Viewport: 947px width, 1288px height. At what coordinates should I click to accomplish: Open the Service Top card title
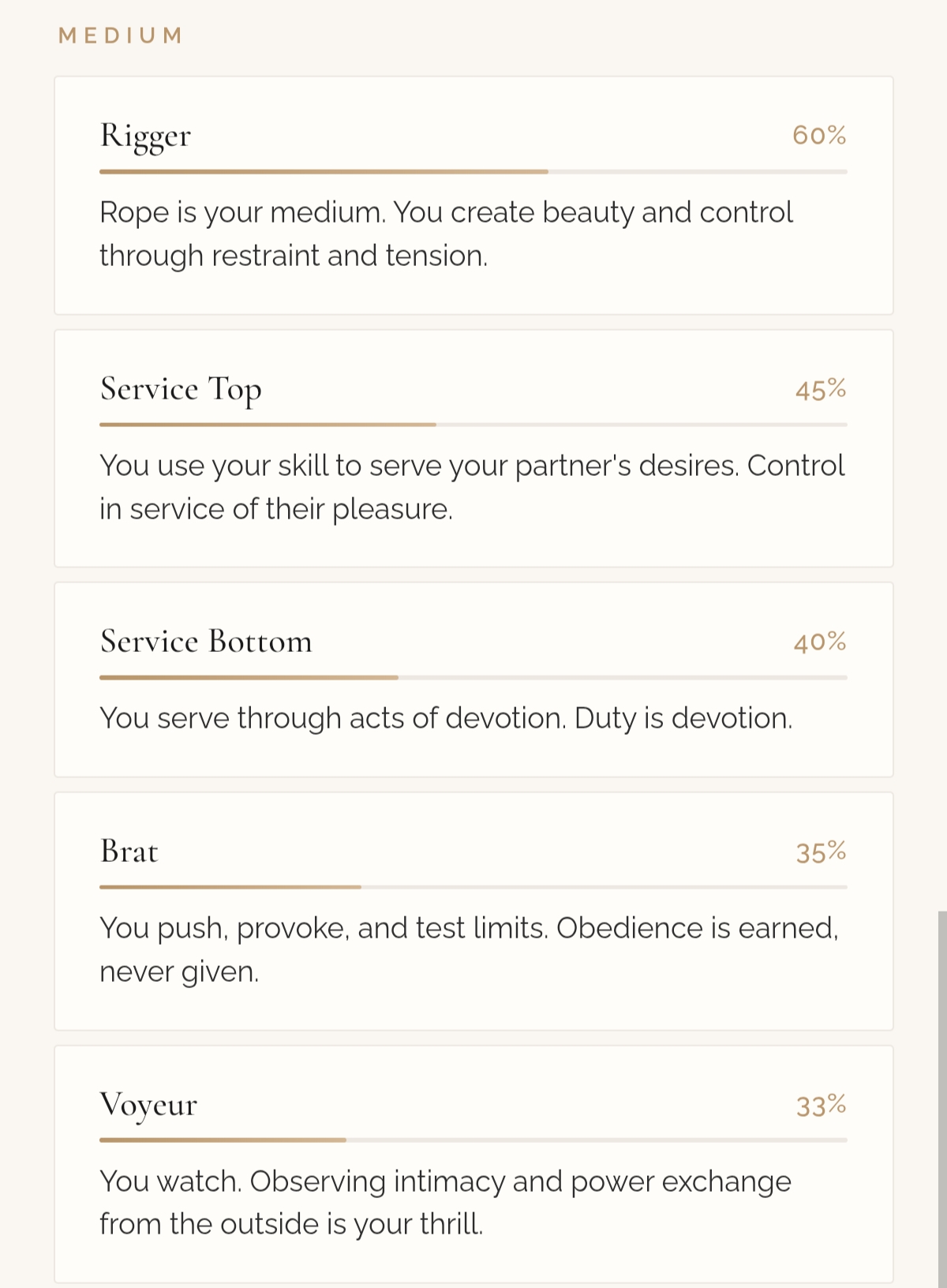(181, 389)
